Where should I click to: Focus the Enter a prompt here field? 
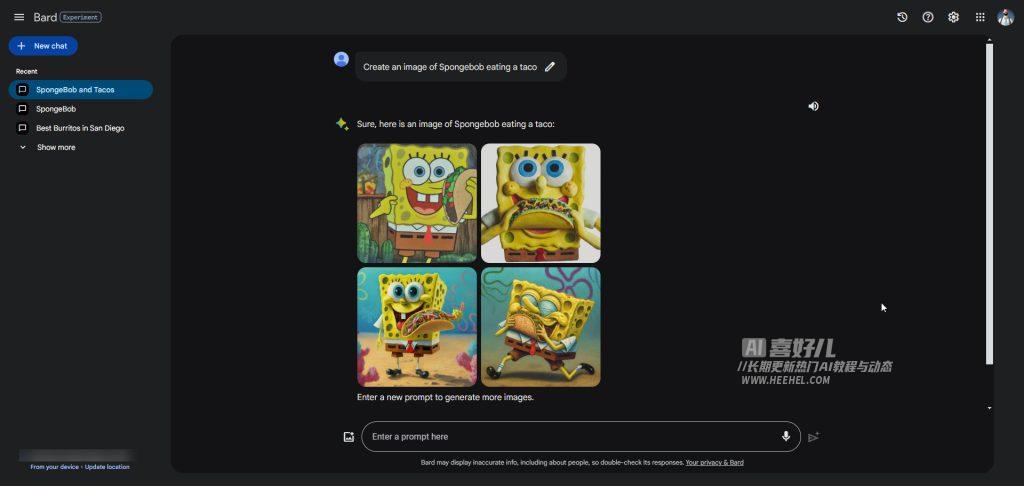click(581, 436)
